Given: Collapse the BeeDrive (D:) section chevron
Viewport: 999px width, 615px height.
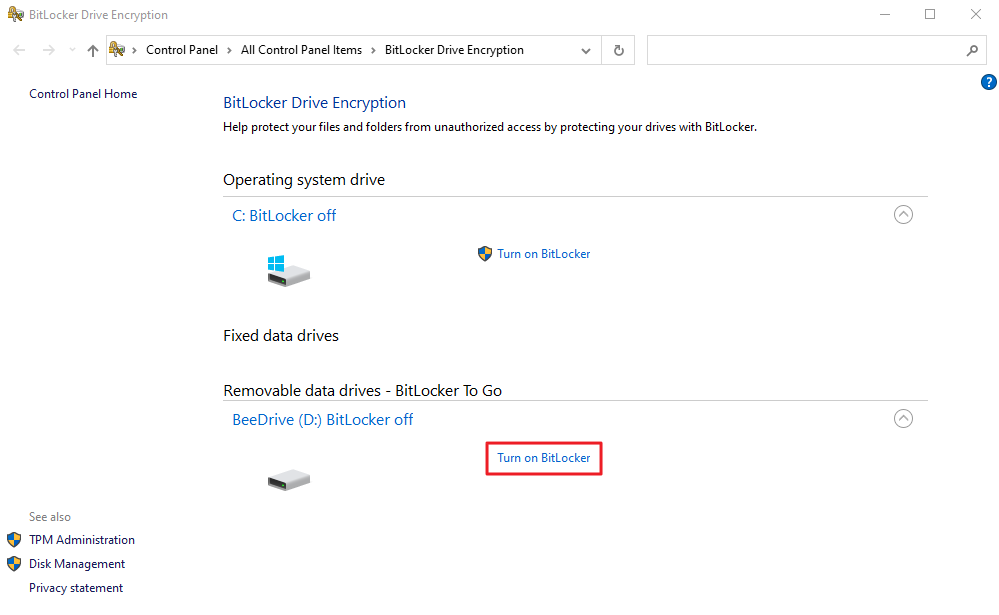Looking at the screenshot, I should coord(903,419).
